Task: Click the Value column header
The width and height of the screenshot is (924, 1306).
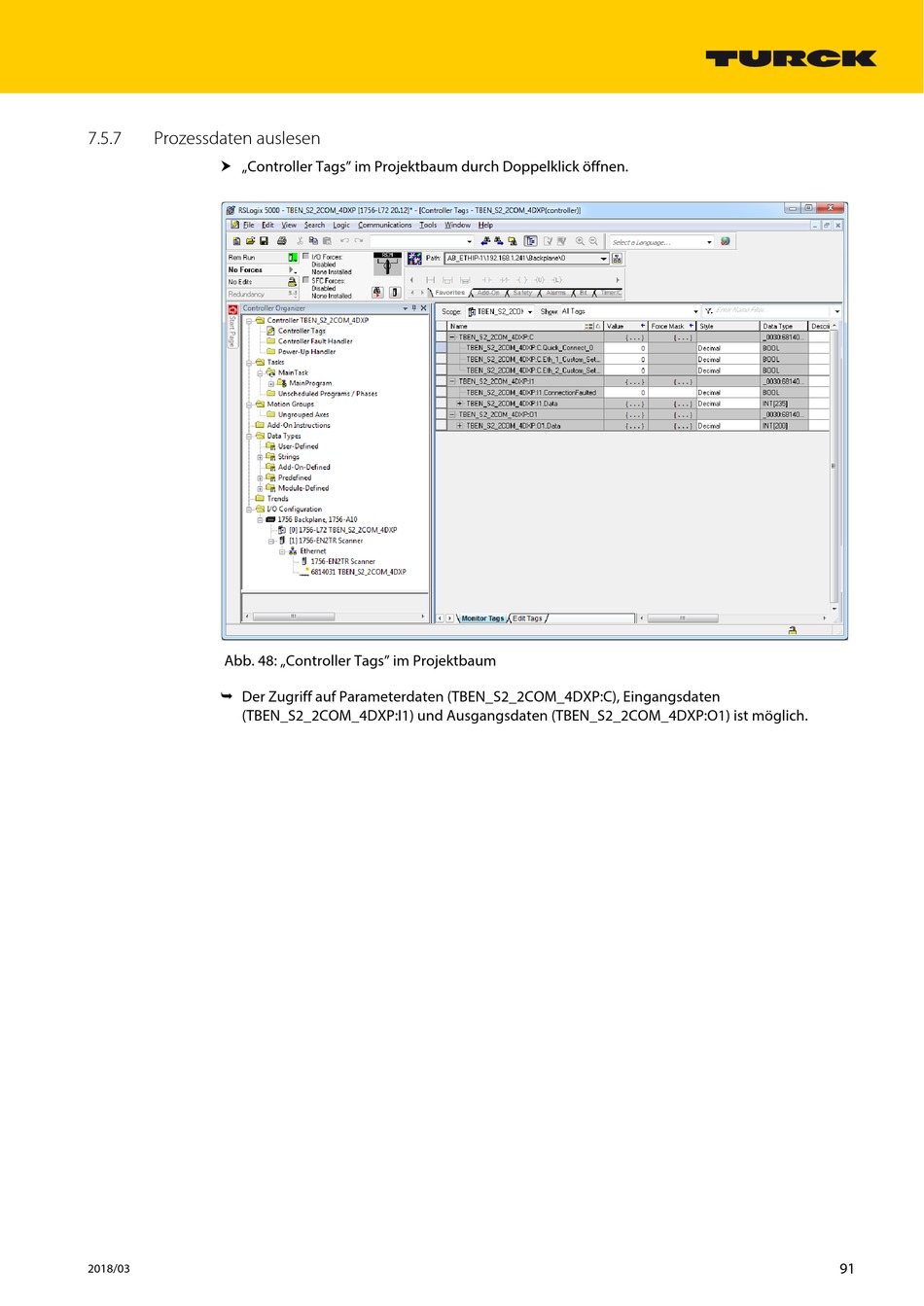Action: coord(625,326)
